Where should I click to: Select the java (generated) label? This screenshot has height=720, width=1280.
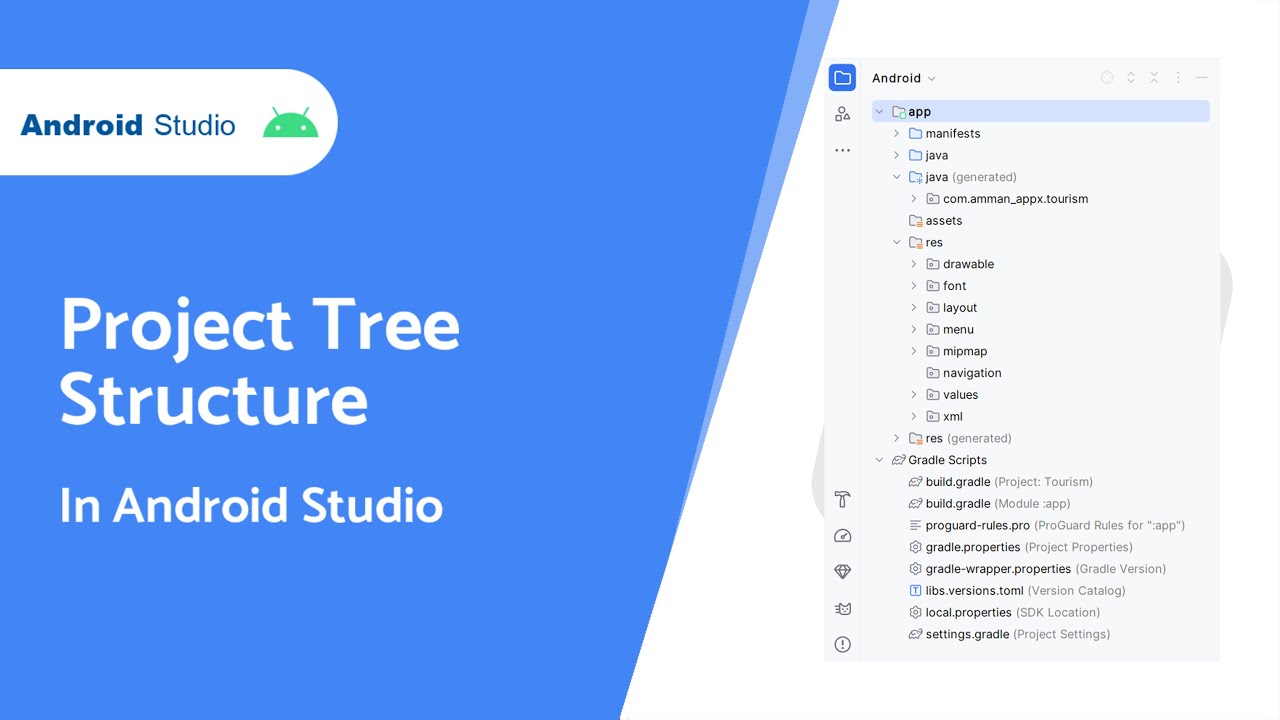click(x=971, y=177)
